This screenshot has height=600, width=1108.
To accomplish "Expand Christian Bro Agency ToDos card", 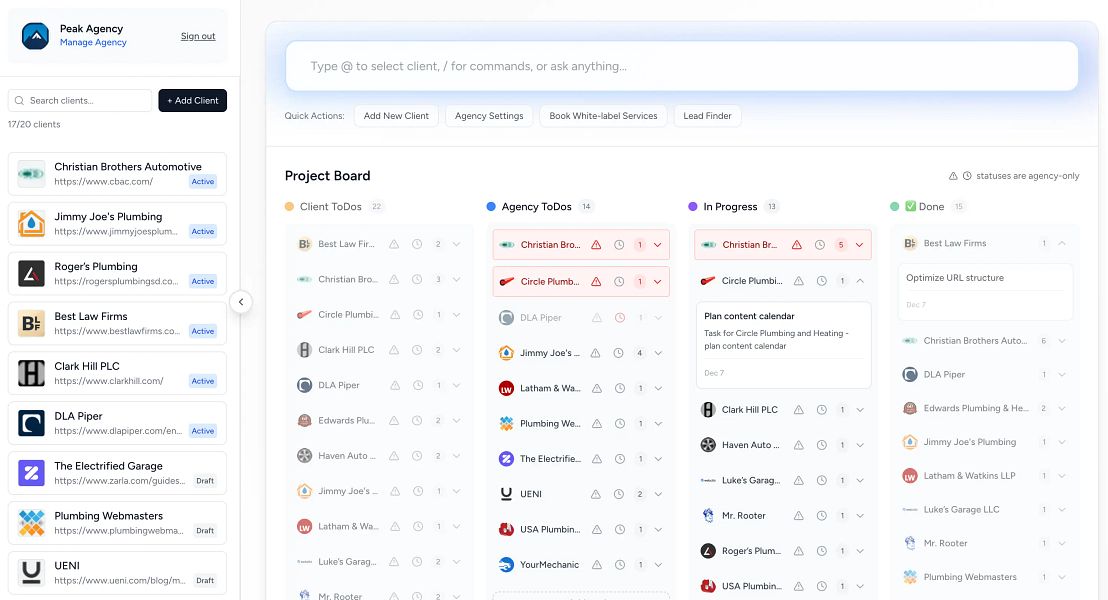I will (658, 245).
